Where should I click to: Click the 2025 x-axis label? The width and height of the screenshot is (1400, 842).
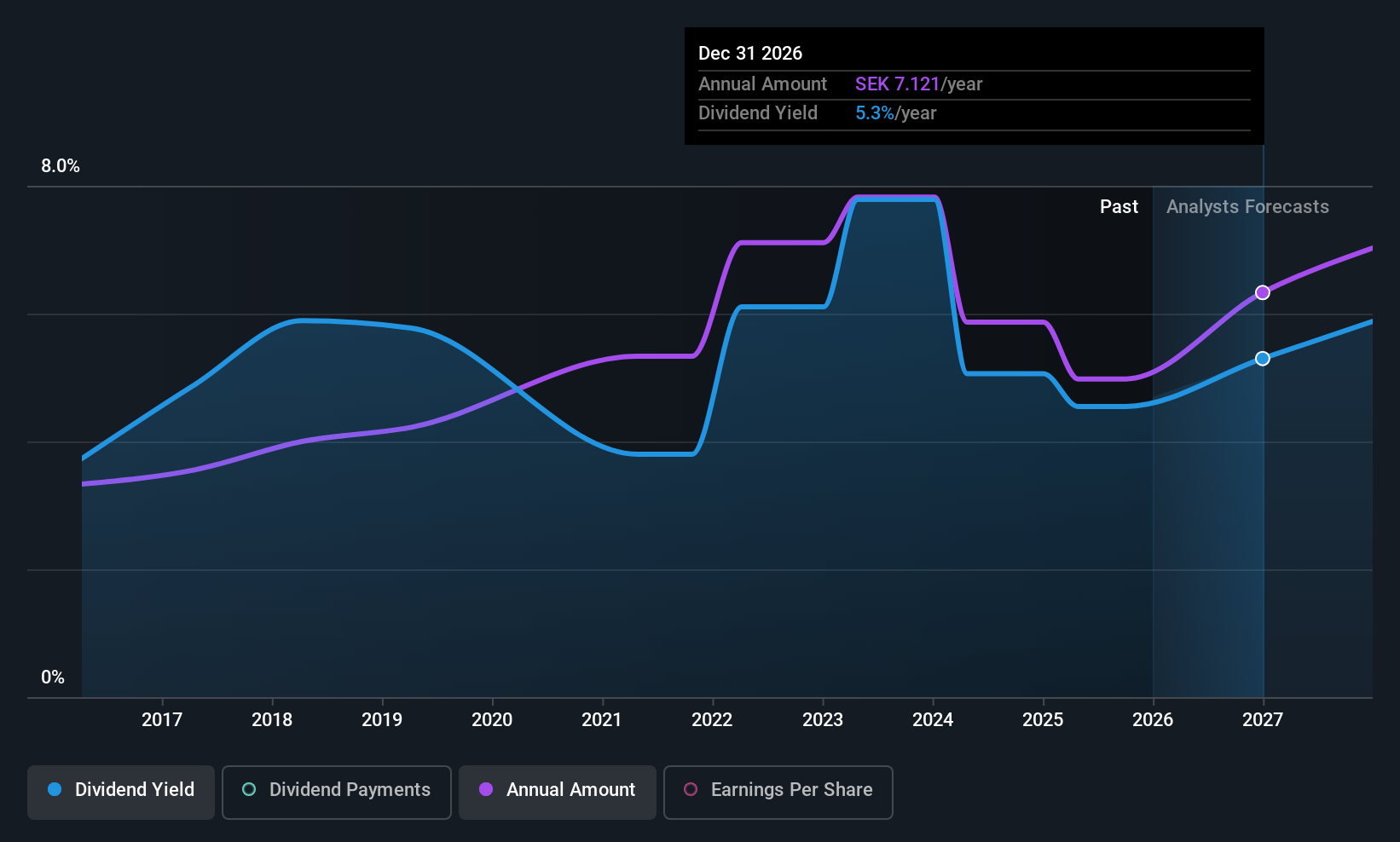pos(1043,720)
